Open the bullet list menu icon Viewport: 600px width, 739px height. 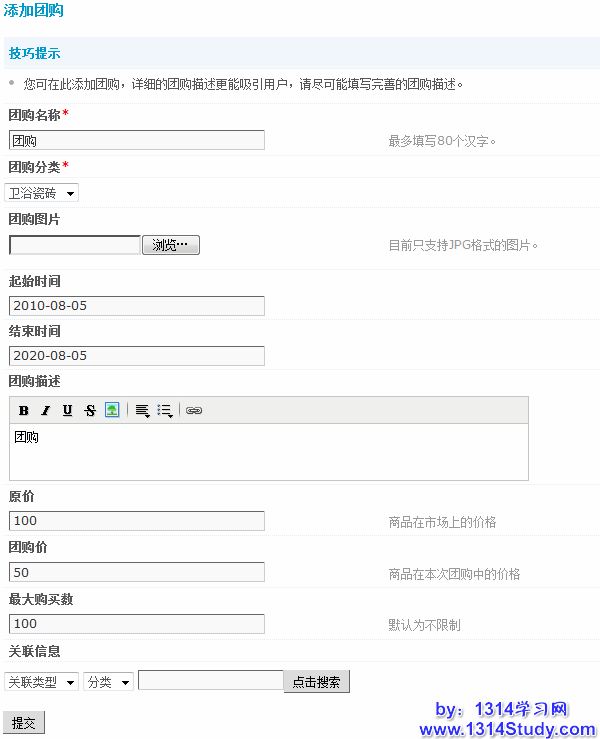click(165, 410)
